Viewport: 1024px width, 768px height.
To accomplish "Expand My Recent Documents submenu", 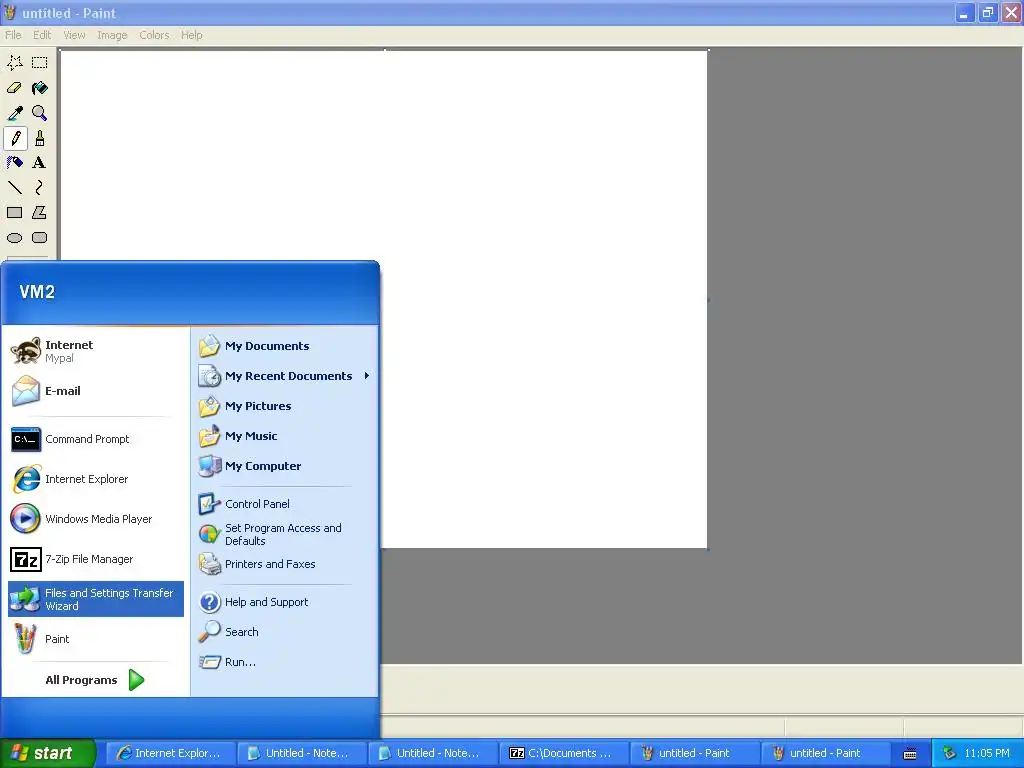I will (x=285, y=376).
